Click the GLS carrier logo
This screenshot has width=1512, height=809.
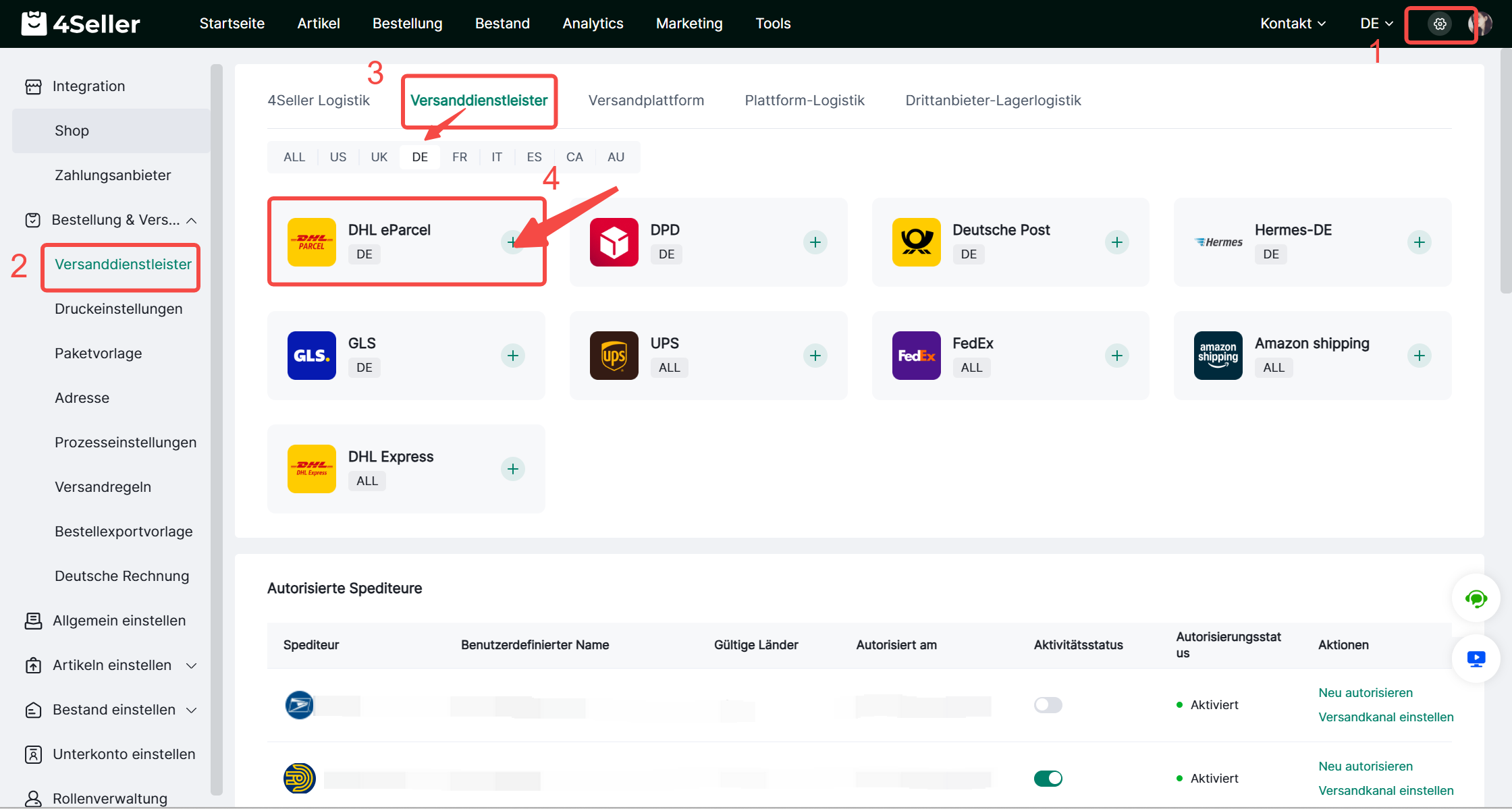click(311, 356)
